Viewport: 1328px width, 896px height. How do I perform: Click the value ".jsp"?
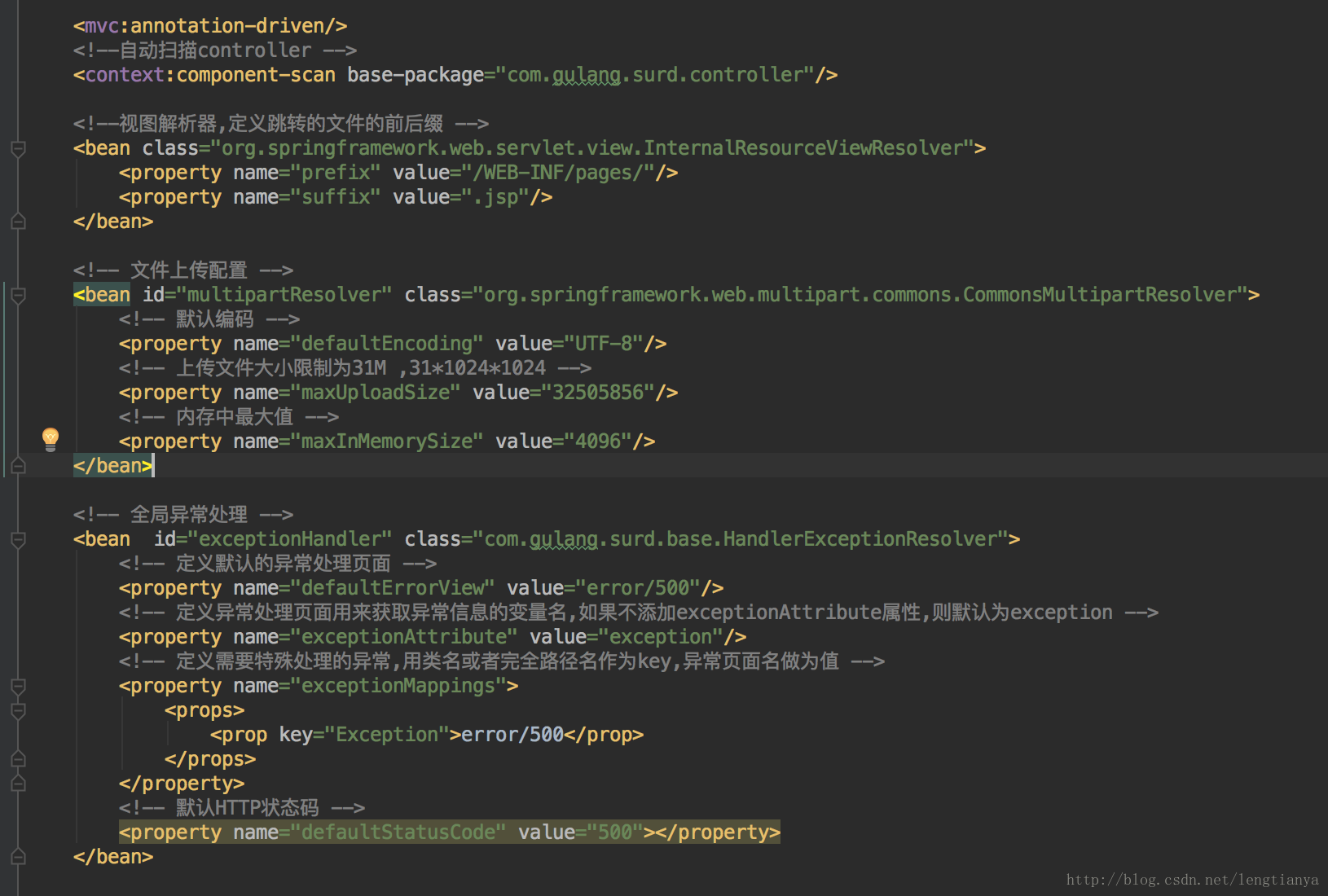click(x=495, y=197)
